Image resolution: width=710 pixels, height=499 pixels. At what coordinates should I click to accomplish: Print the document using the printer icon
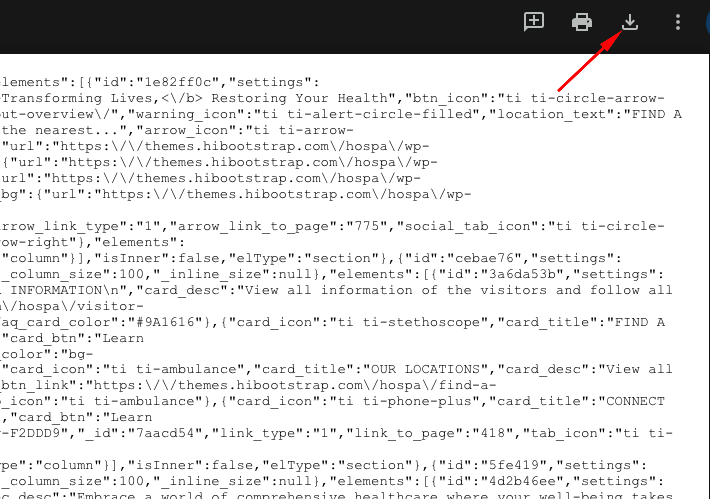click(582, 22)
